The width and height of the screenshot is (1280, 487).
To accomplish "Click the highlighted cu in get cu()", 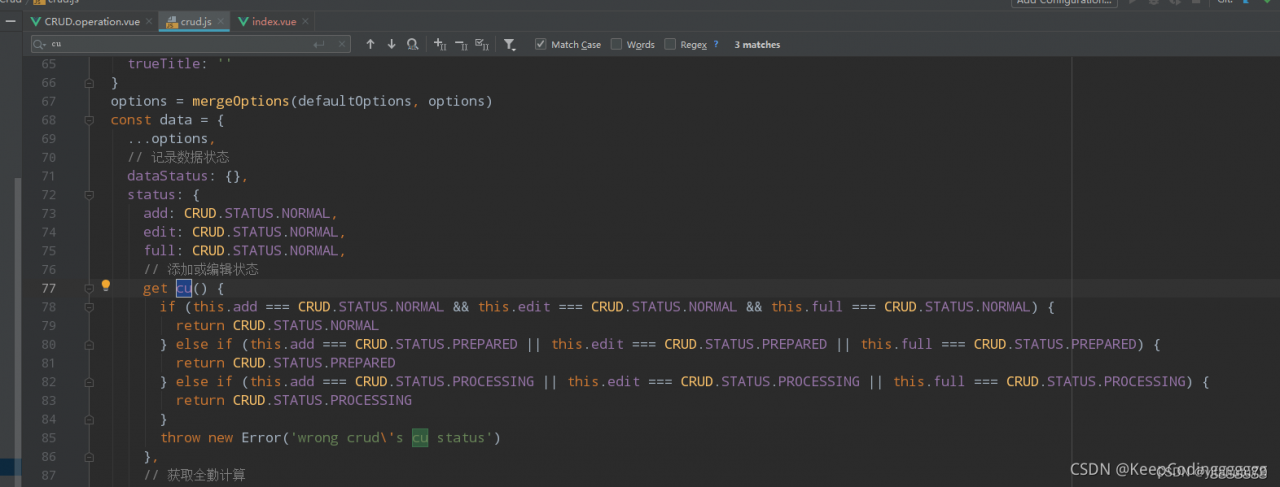I will (184, 288).
